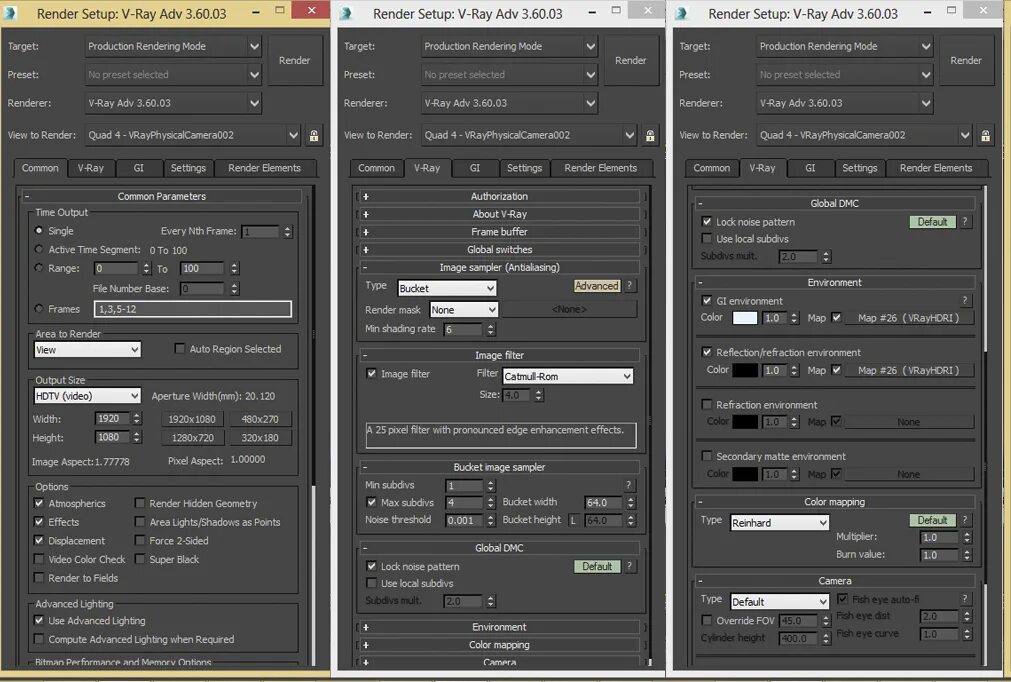The image size is (1011, 682).
Task: Open Image sampler Type Bucket dropdown
Action: coord(447,288)
